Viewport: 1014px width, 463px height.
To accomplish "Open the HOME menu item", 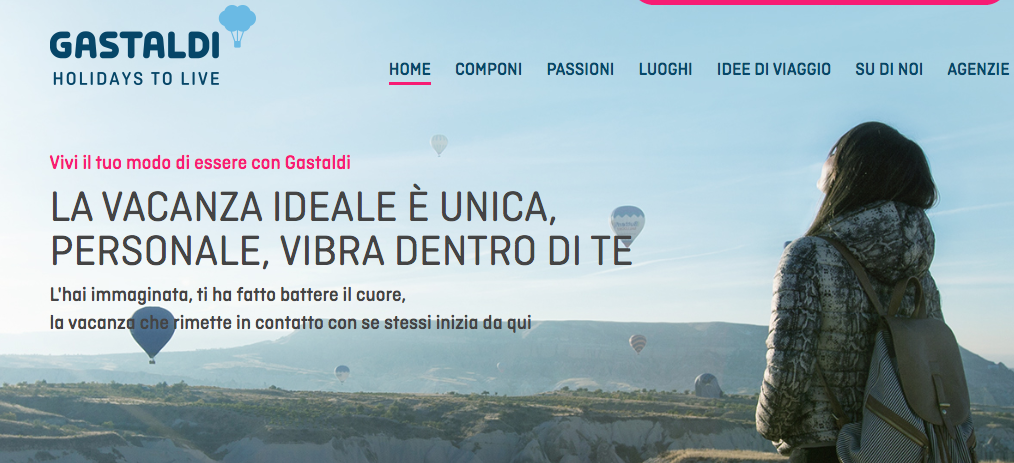I will [409, 69].
